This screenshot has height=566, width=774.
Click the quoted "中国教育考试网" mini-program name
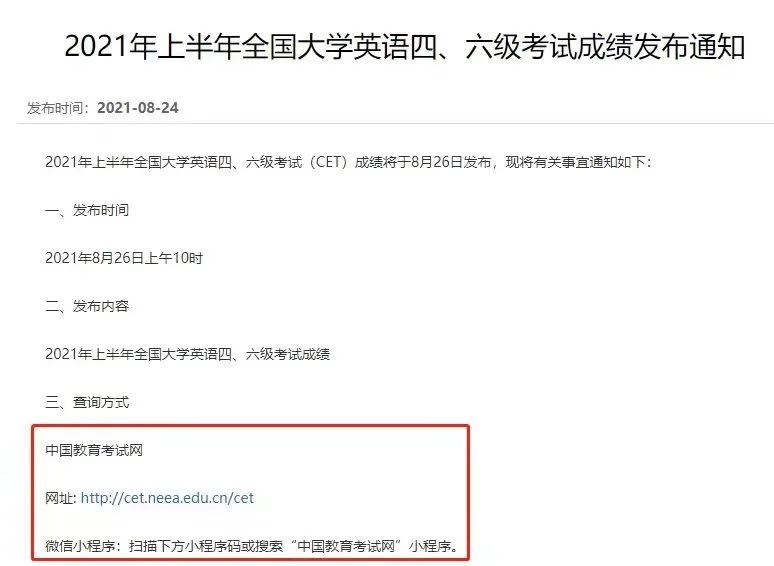347,546
